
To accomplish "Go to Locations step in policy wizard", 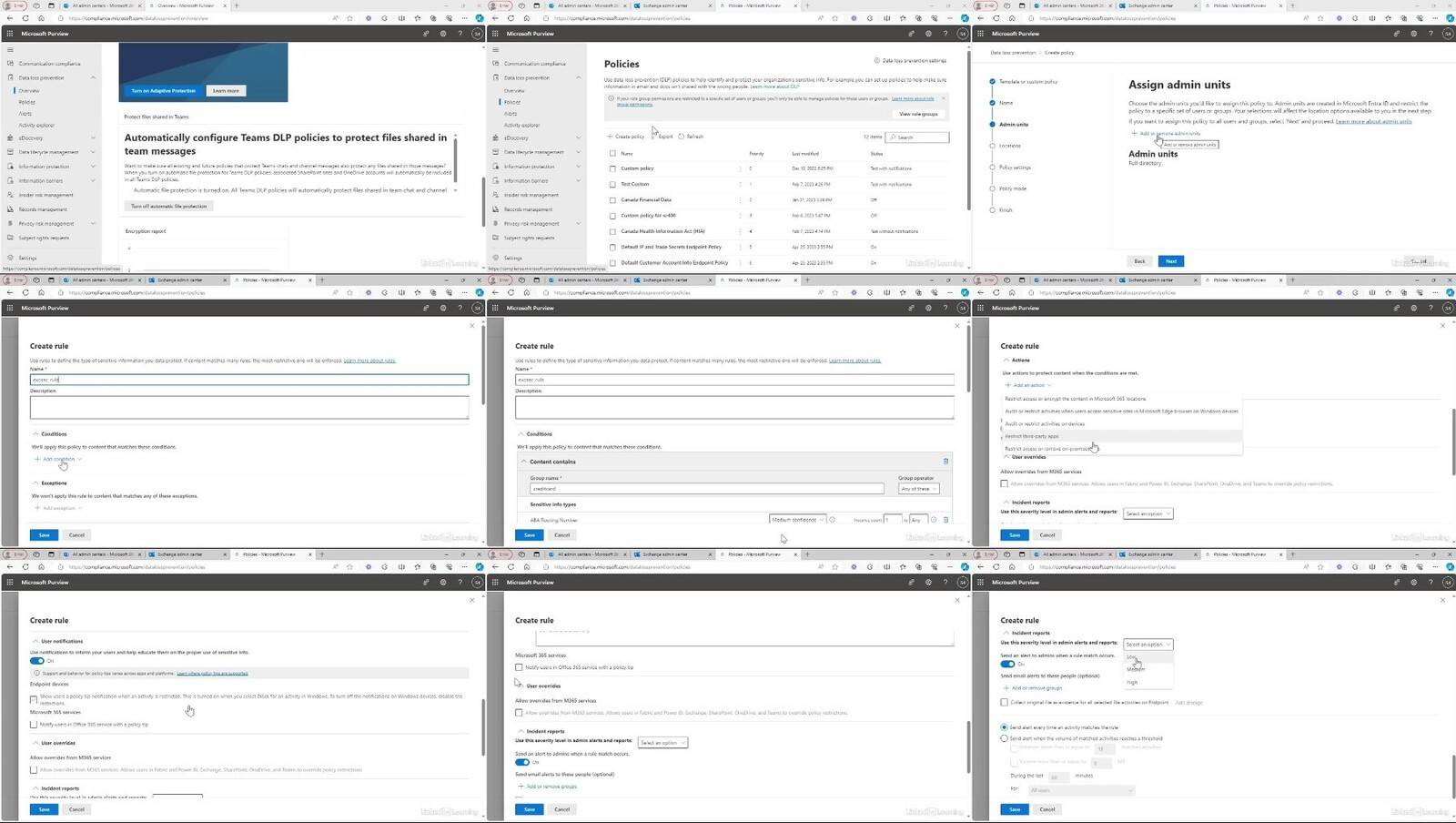I will click(x=1009, y=146).
